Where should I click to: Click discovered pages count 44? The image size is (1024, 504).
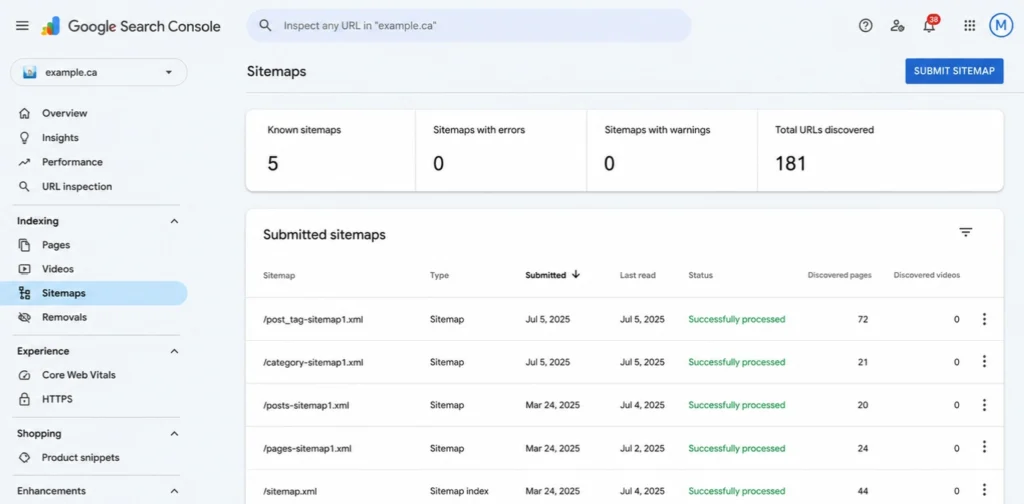click(863, 491)
